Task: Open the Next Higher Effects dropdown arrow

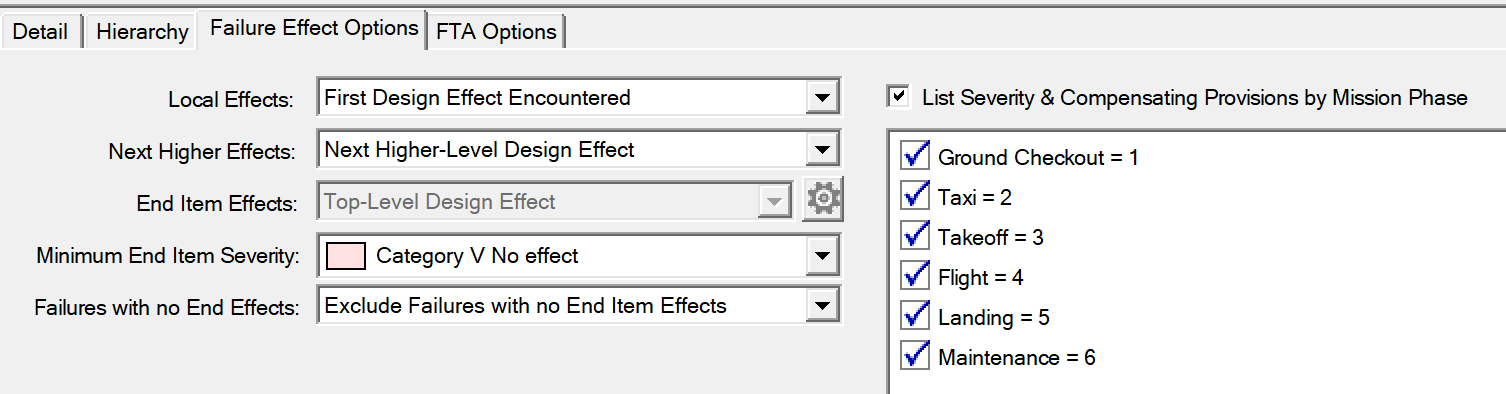Action: (821, 150)
